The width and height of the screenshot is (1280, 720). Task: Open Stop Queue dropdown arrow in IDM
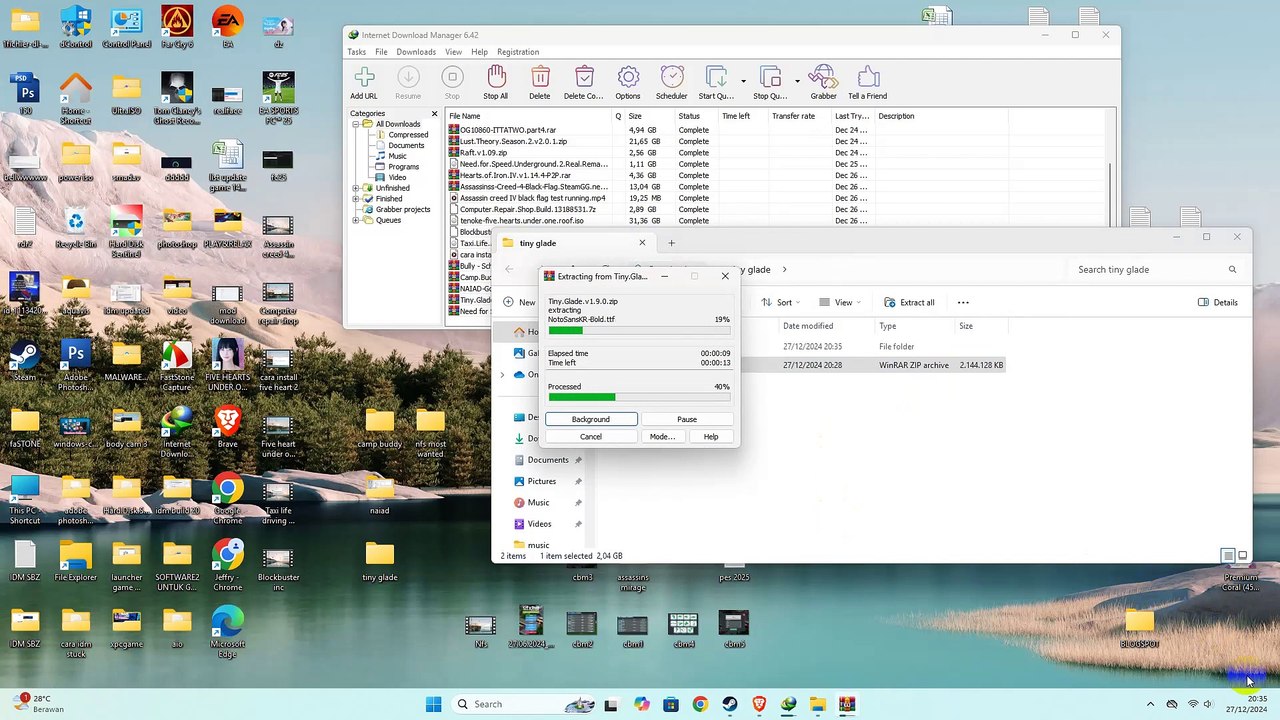click(797, 81)
